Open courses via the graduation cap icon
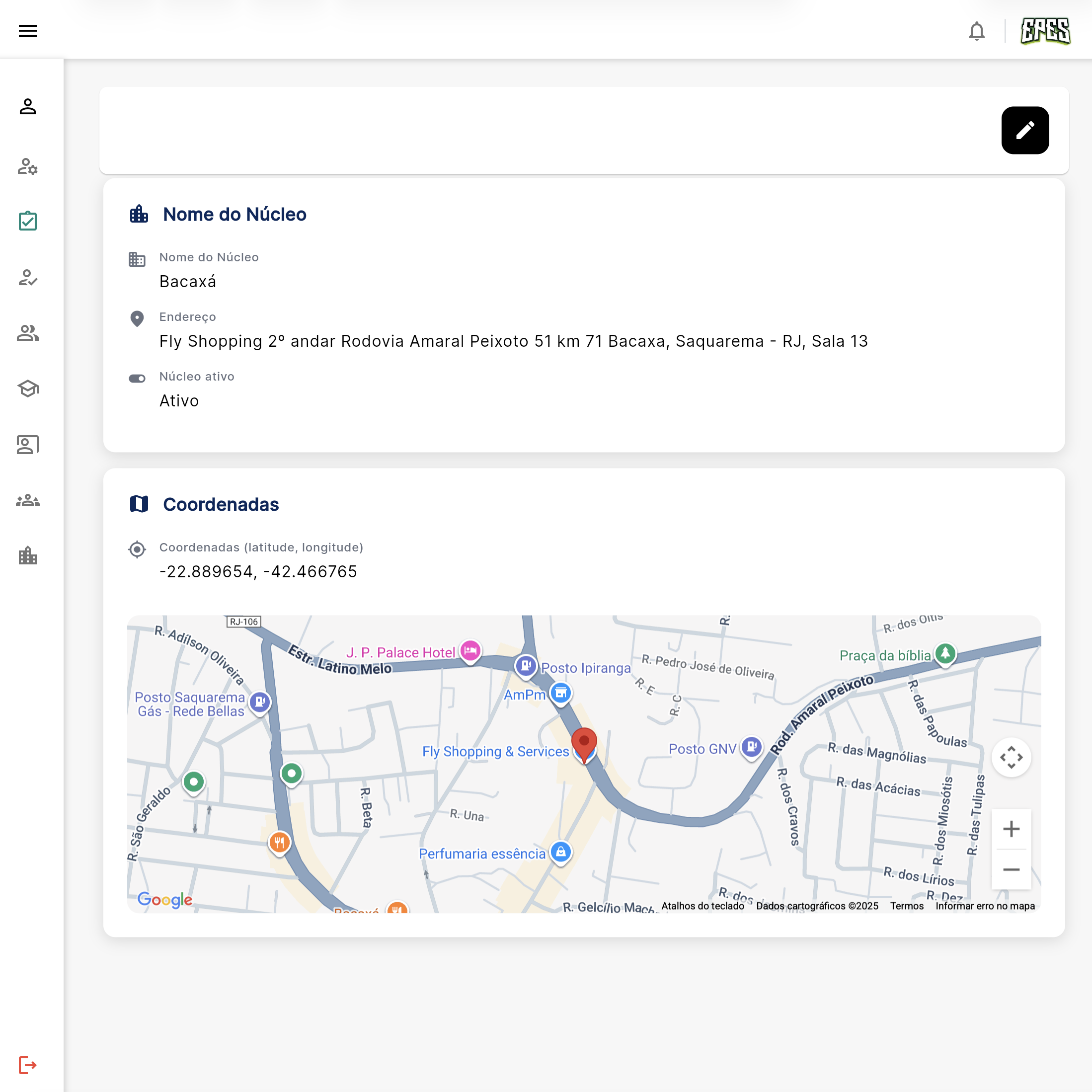This screenshot has width=1092, height=1092. coord(28,389)
